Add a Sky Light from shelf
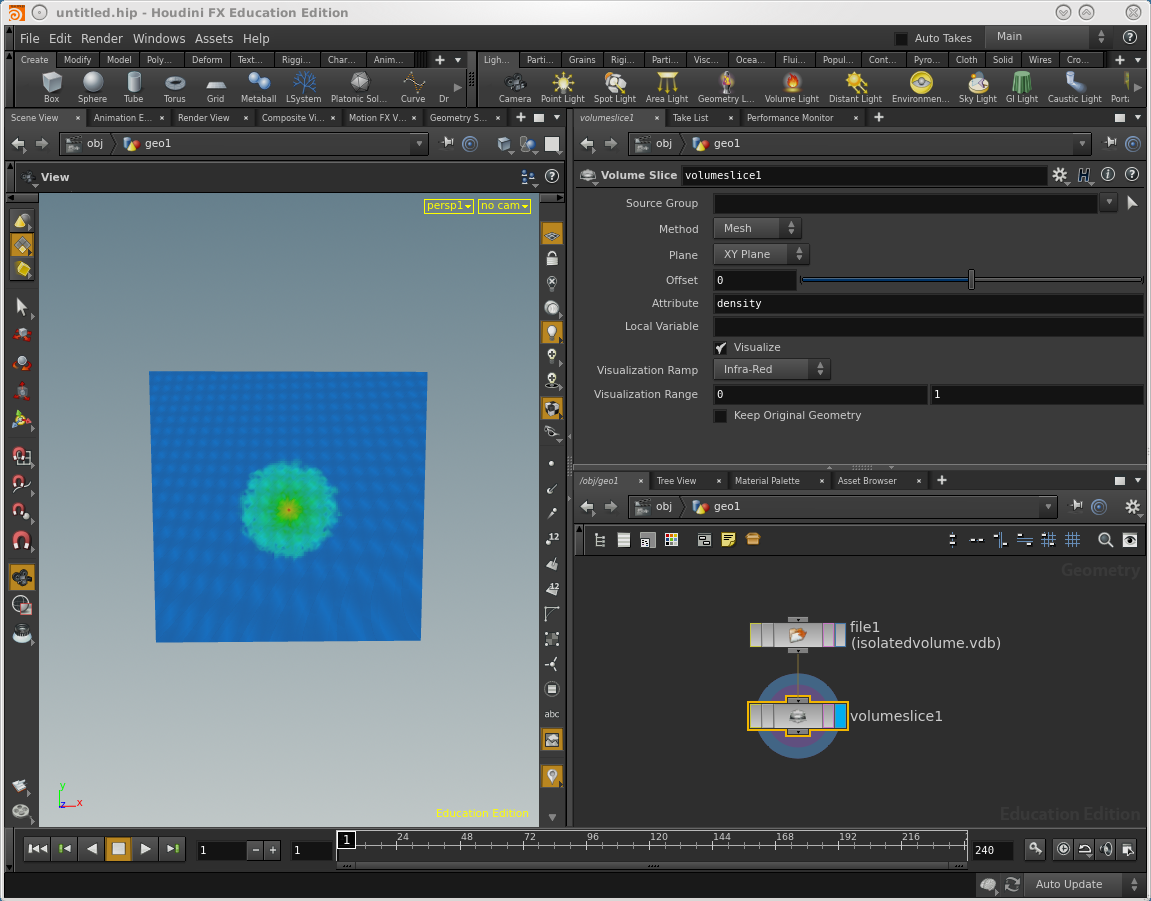1151x901 pixels. (978, 86)
